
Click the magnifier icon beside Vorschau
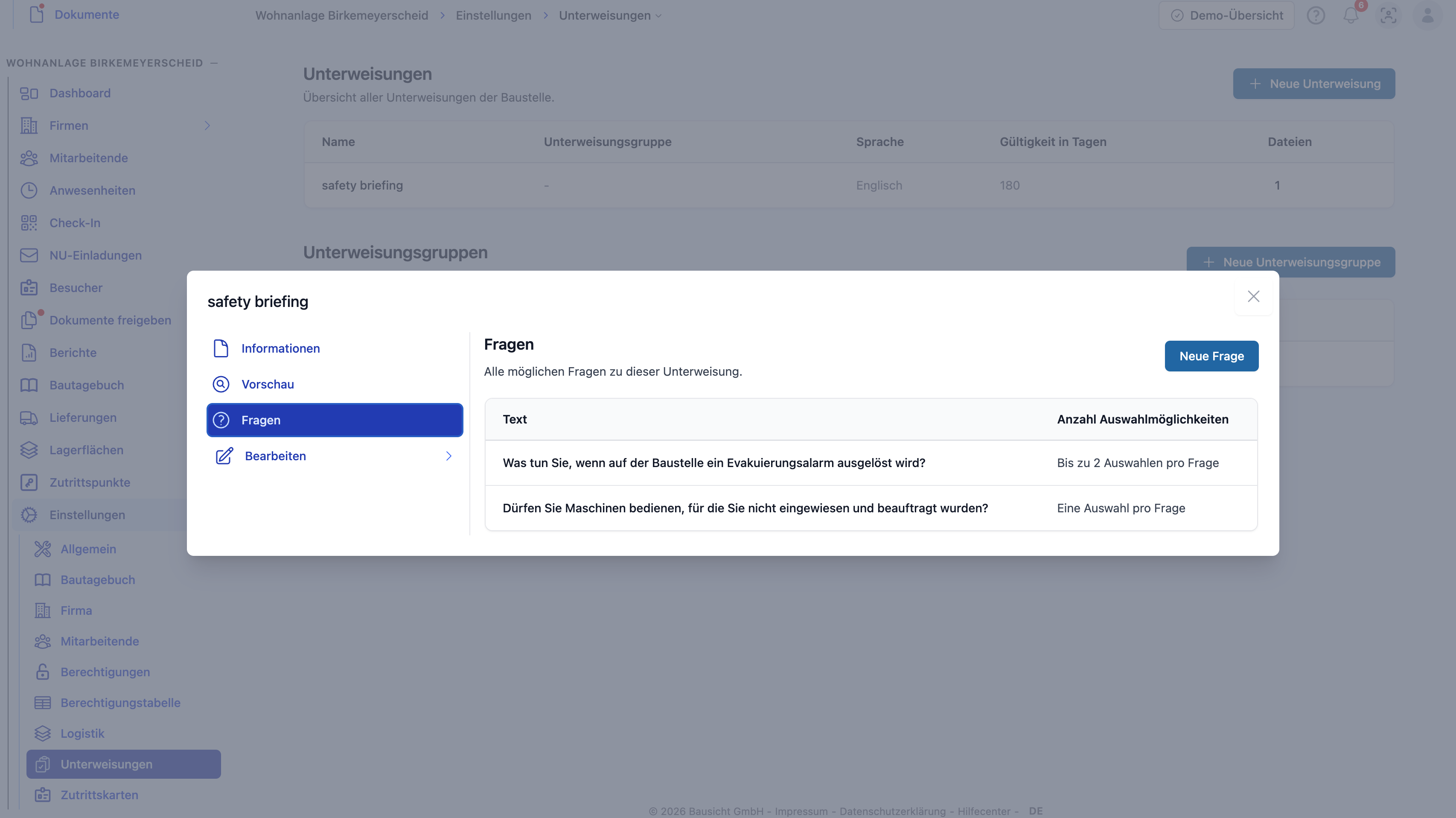[x=221, y=384]
